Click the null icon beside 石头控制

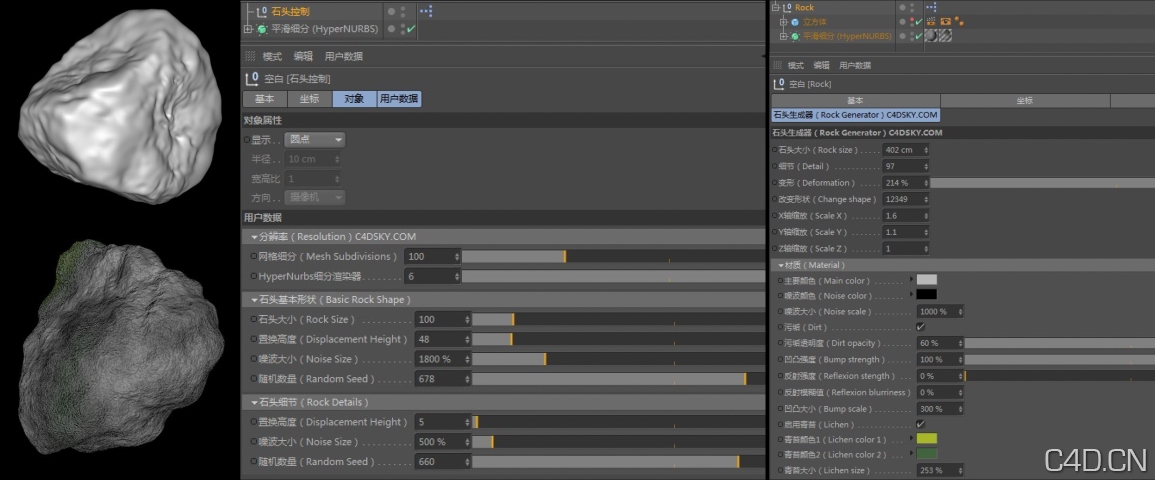[262, 11]
